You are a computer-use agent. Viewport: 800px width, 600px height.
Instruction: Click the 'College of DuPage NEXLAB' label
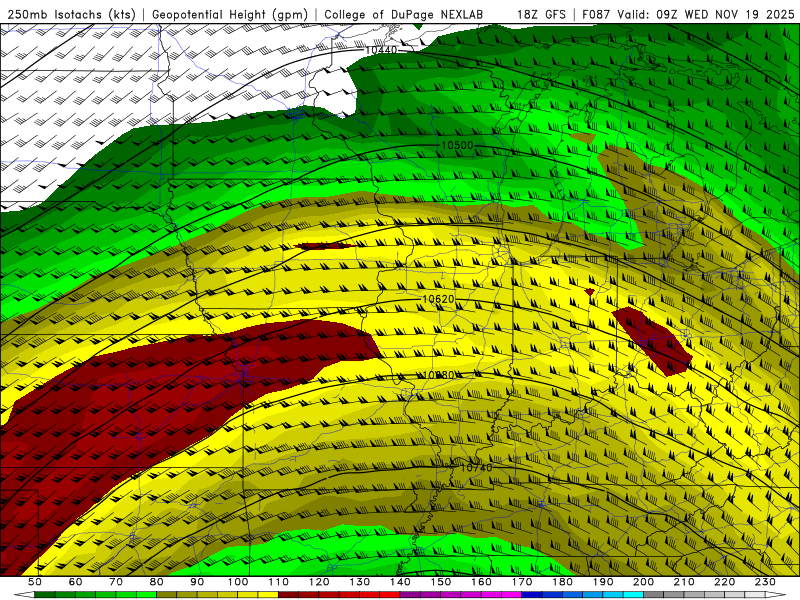pyautogui.click(x=404, y=15)
